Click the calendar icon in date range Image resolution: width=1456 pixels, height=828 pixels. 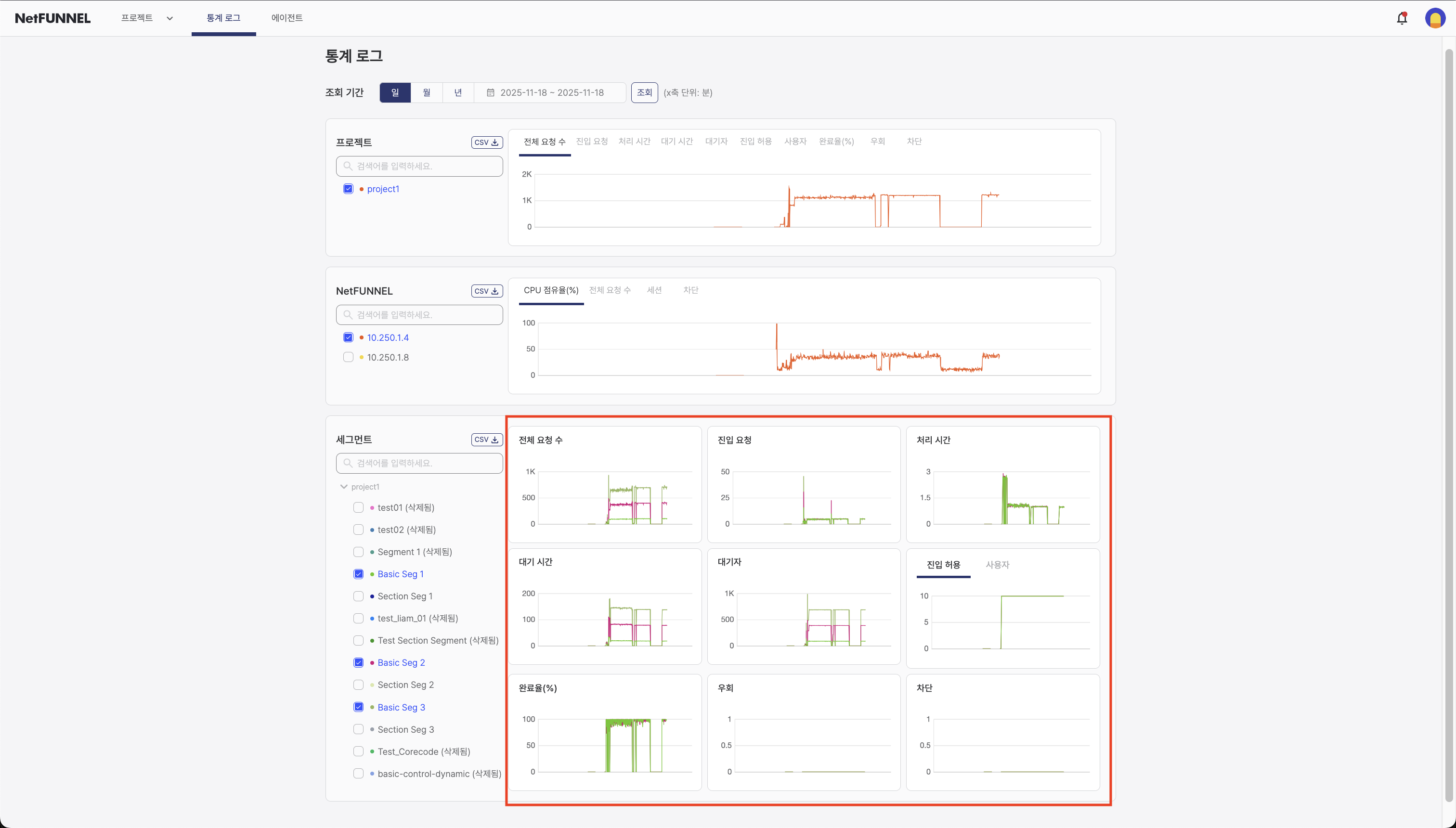490,93
